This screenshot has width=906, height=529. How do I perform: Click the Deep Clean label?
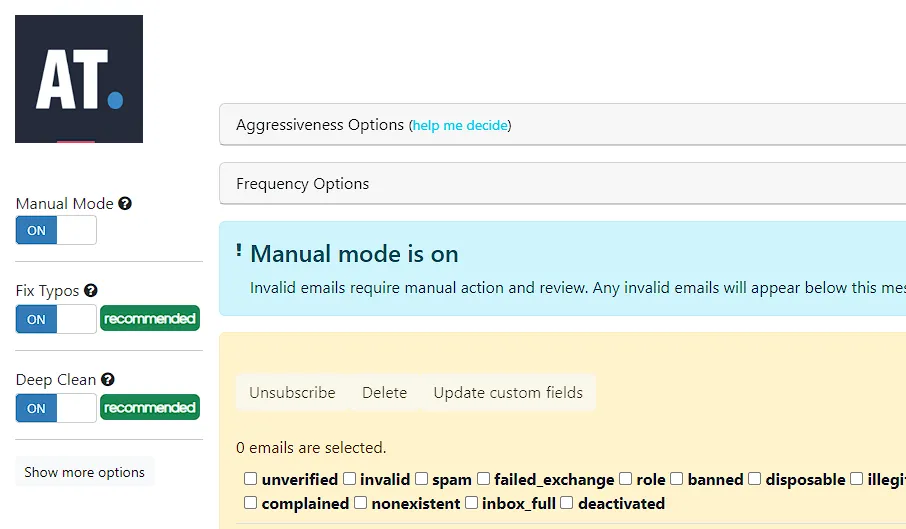(x=55, y=379)
